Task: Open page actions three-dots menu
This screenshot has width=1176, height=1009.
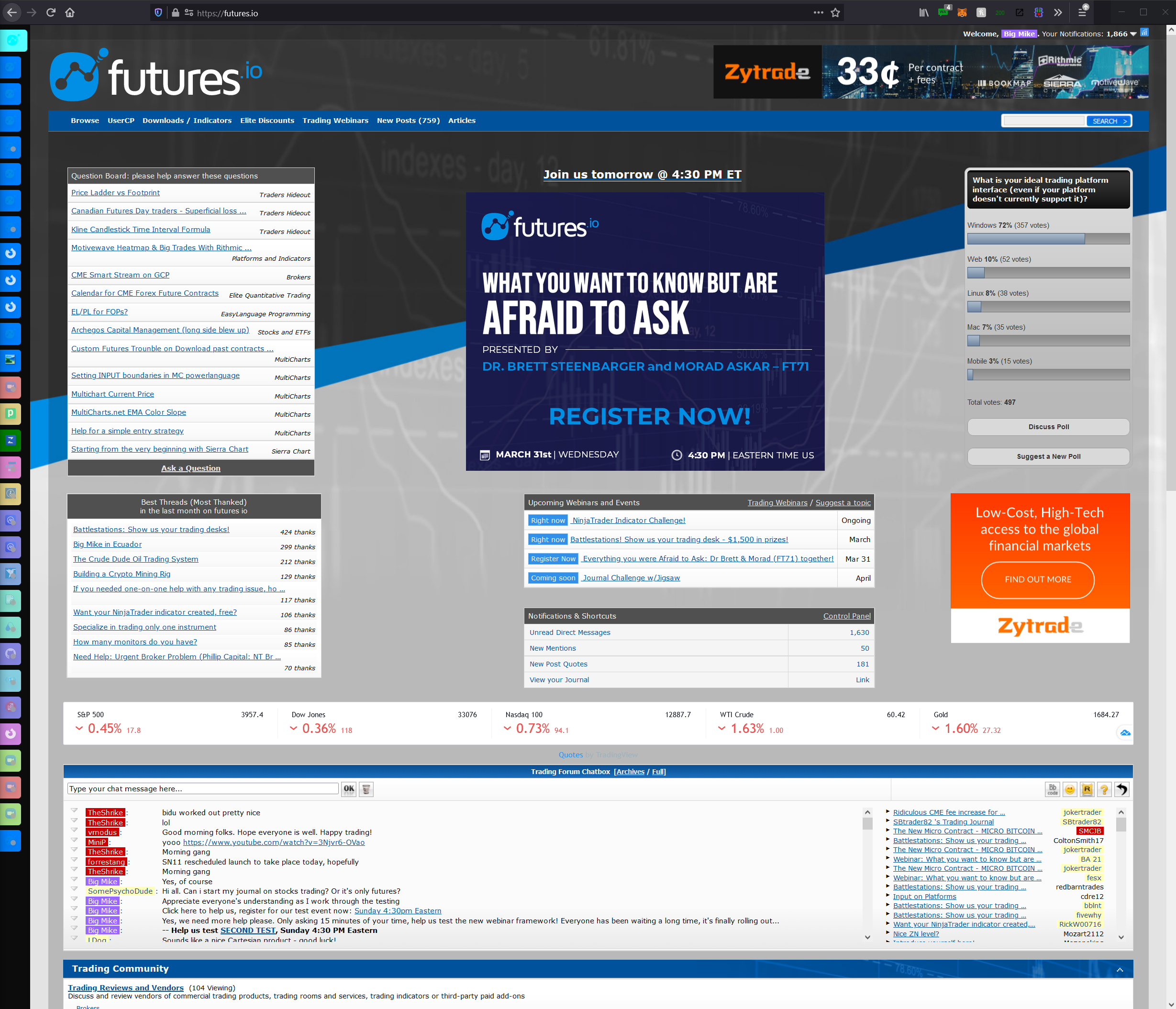Action: 818,12
